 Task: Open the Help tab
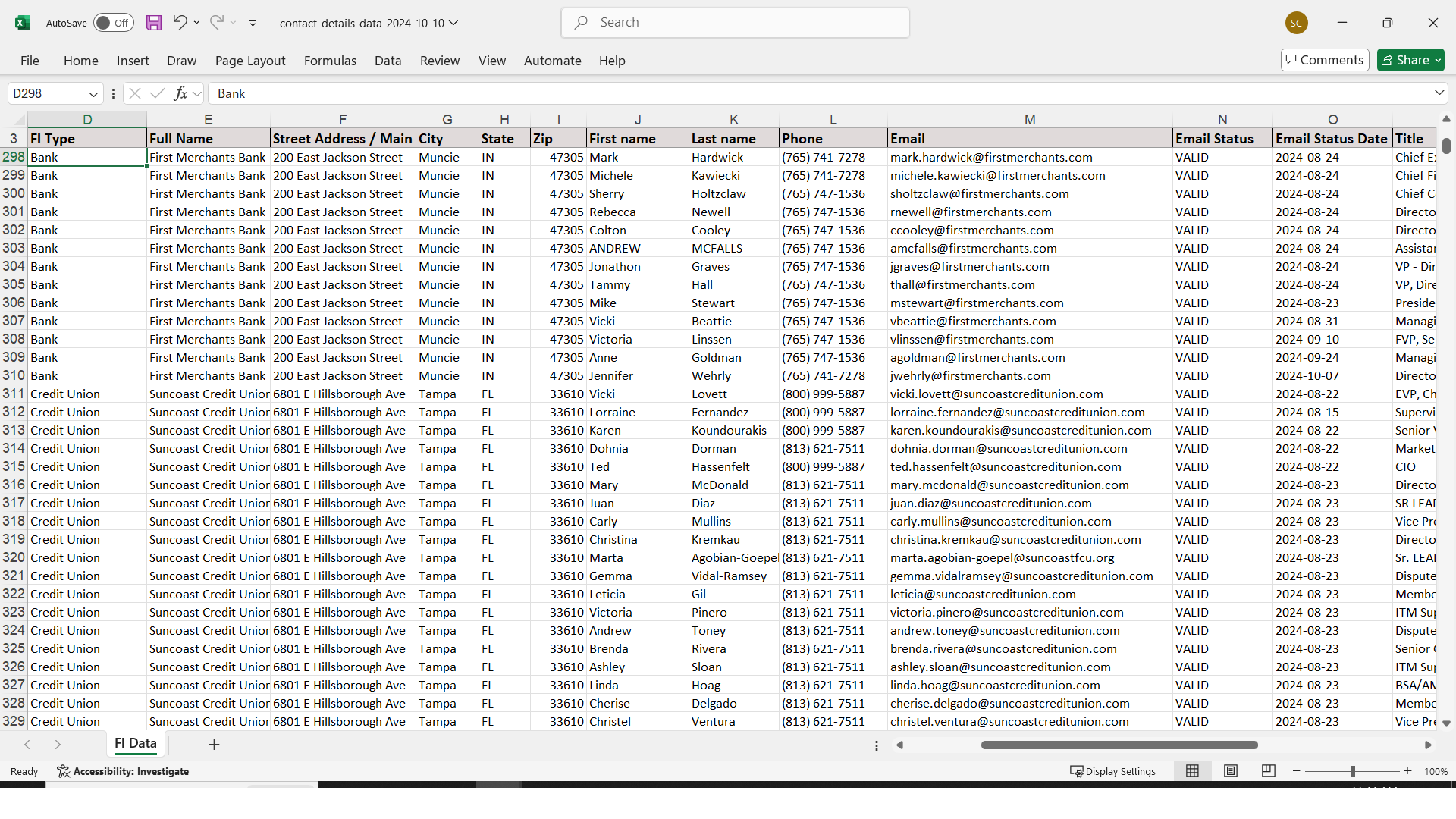pyautogui.click(x=612, y=61)
